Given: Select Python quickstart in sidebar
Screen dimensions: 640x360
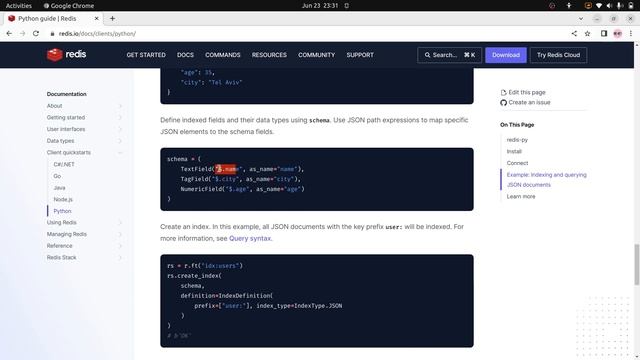Looking at the screenshot, I should (62, 211).
